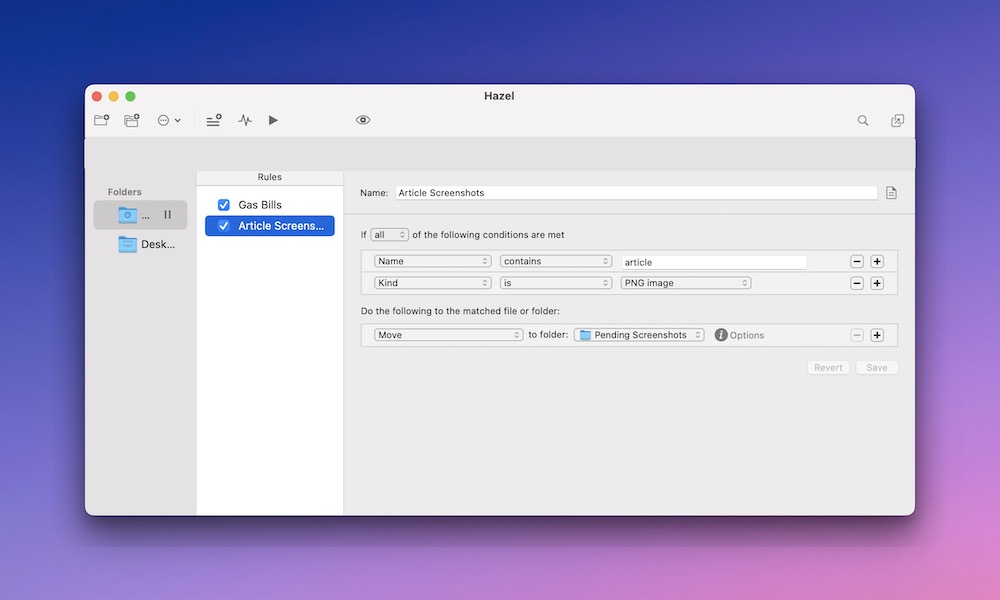Click the far-right toolbar icon beside search
This screenshot has height=600, width=1000.
coord(897,120)
